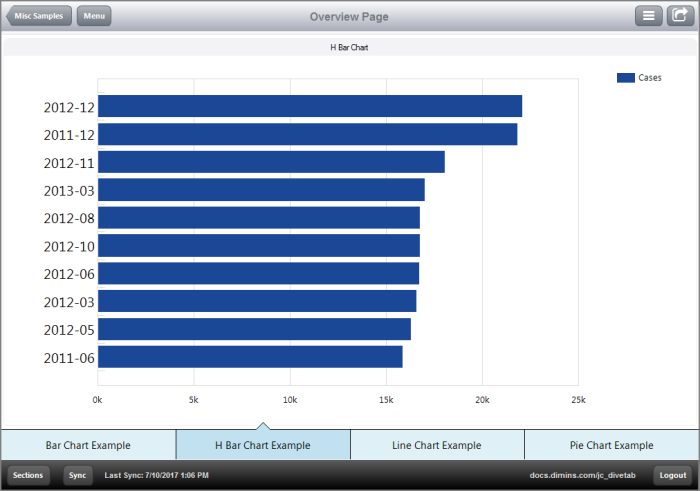This screenshot has height=491, width=700.
Task: Click the Logout button
Action: click(673, 475)
